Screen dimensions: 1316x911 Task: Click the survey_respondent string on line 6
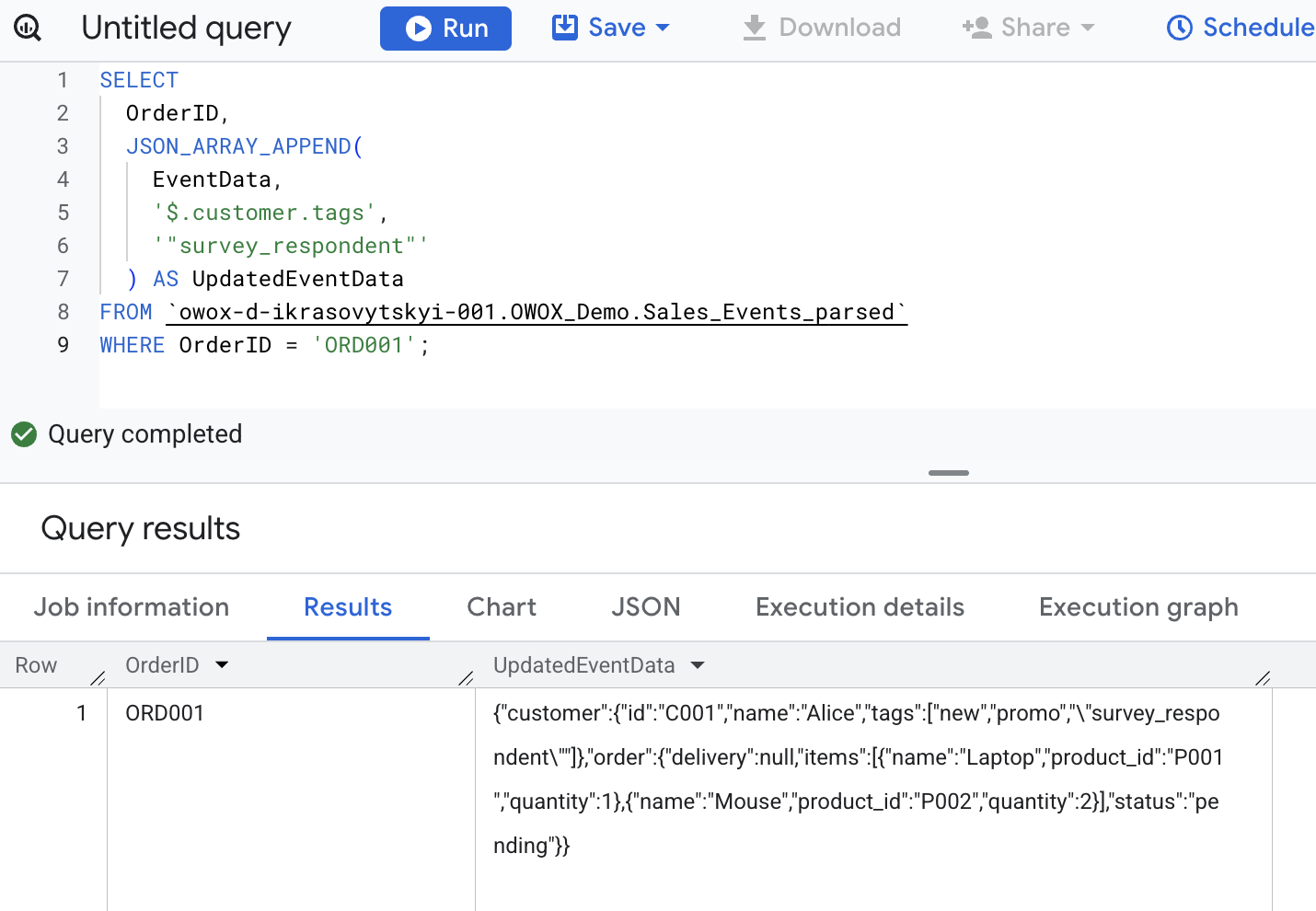coord(291,246)
